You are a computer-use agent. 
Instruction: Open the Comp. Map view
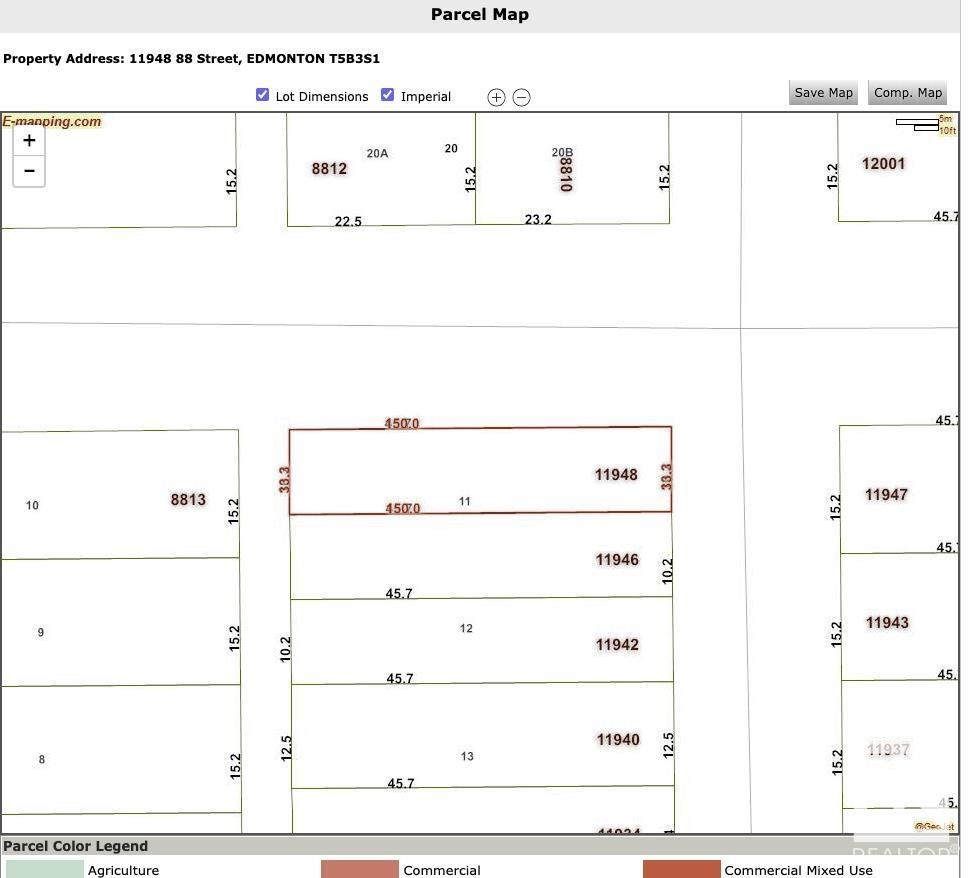coord(907,93)
